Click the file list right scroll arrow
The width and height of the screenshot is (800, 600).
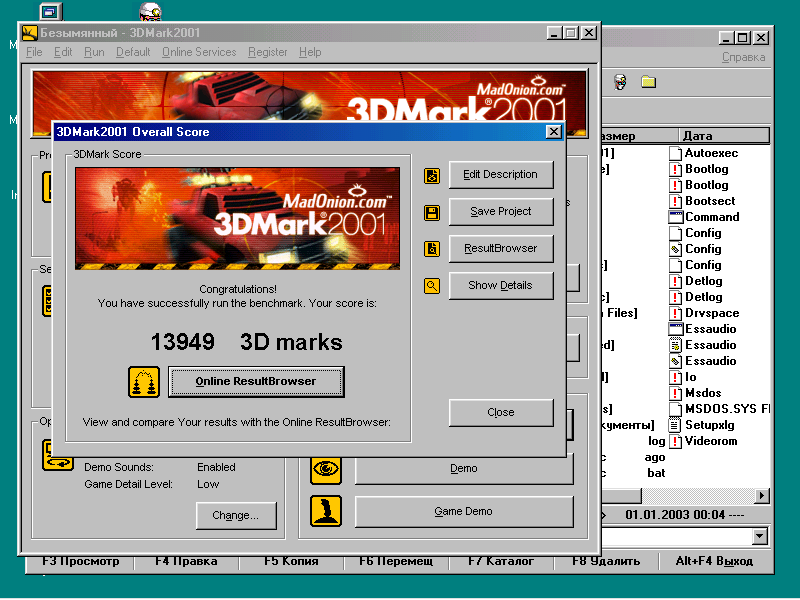coord(762,495)
